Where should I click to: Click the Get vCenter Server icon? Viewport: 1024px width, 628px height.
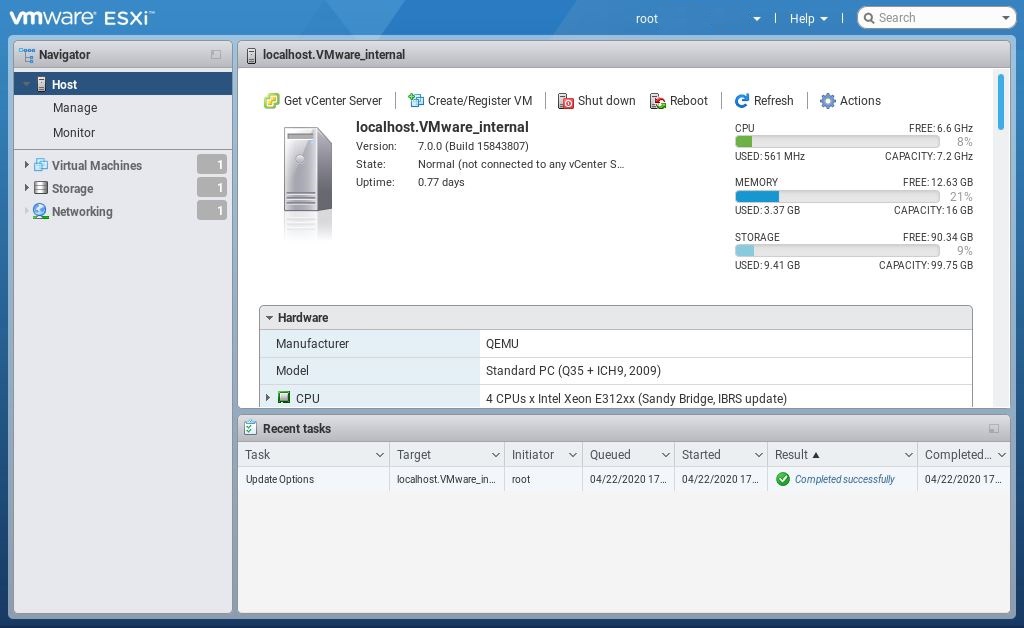pos(271,101)
